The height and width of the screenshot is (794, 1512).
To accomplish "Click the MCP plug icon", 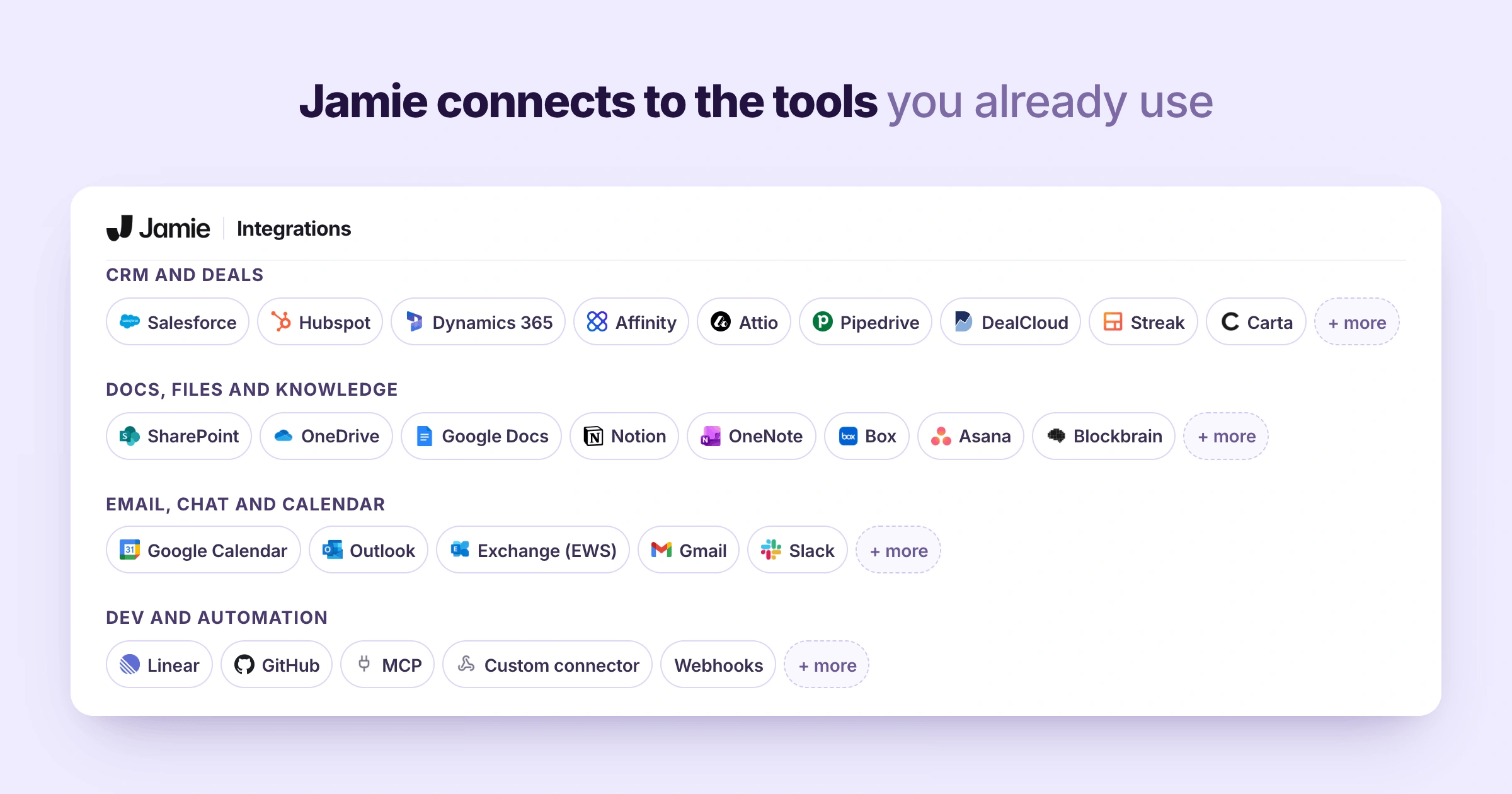I will coord(364,664).
